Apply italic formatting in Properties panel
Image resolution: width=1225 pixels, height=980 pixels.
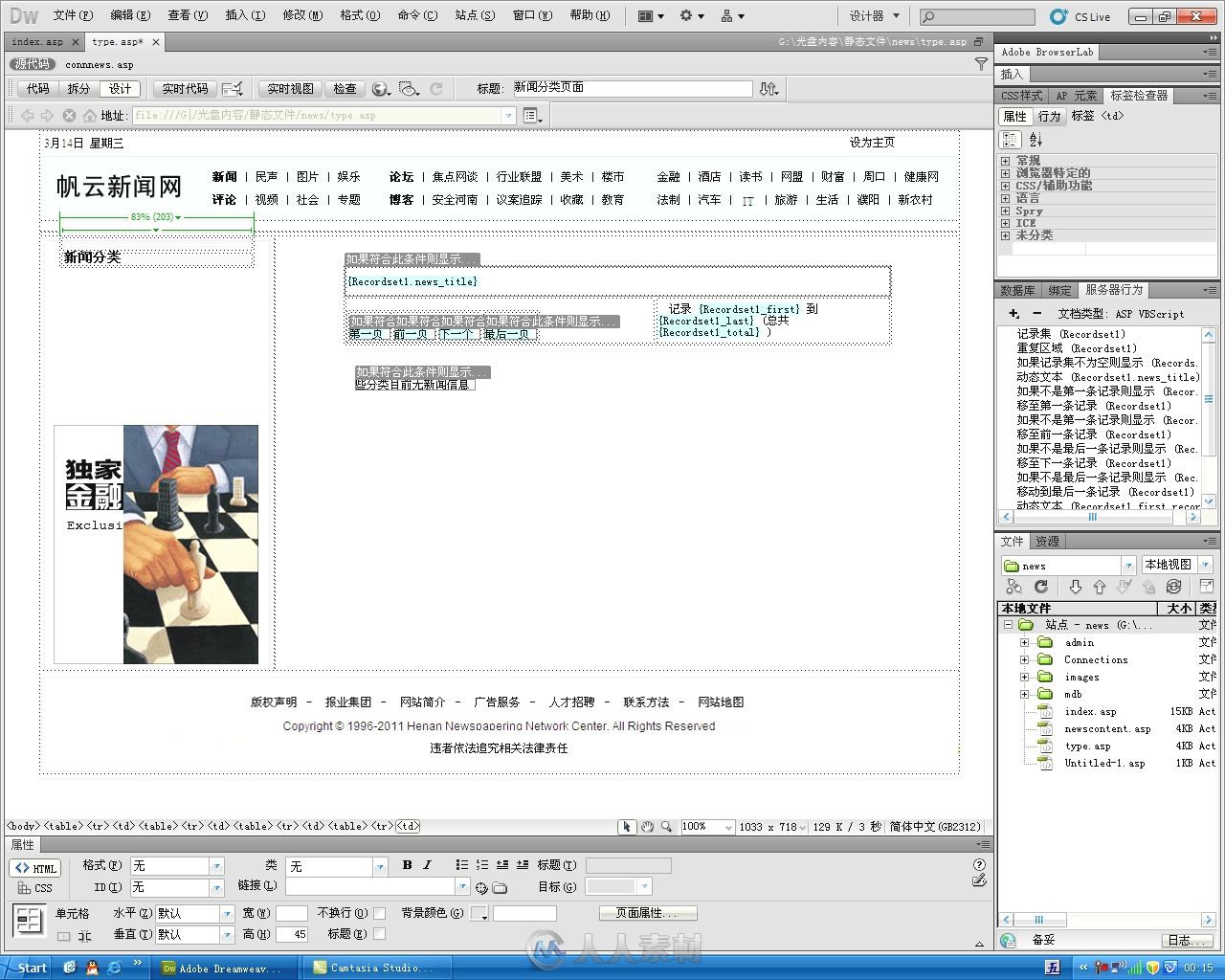pyautogui.click(x=427, y=865)
